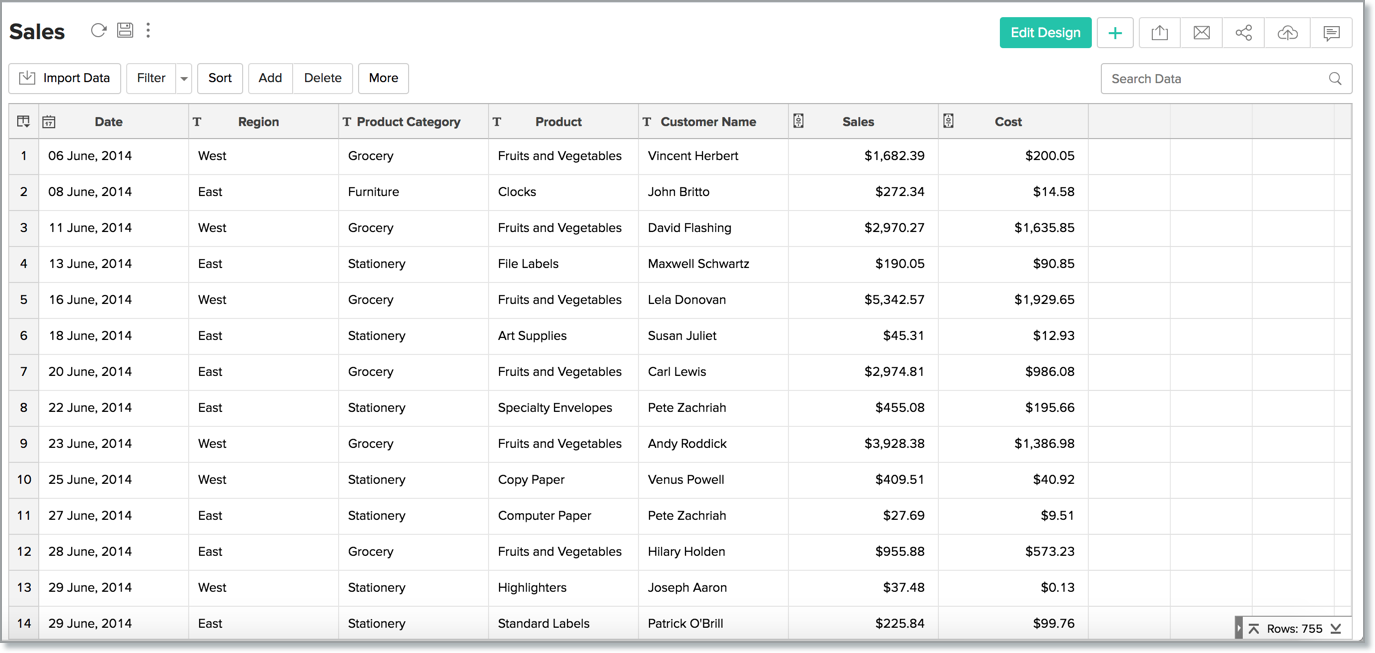The height and width of the screenshot is (653, 1375).
Task: Click the Edit Design button
Action: point(1045,33)
